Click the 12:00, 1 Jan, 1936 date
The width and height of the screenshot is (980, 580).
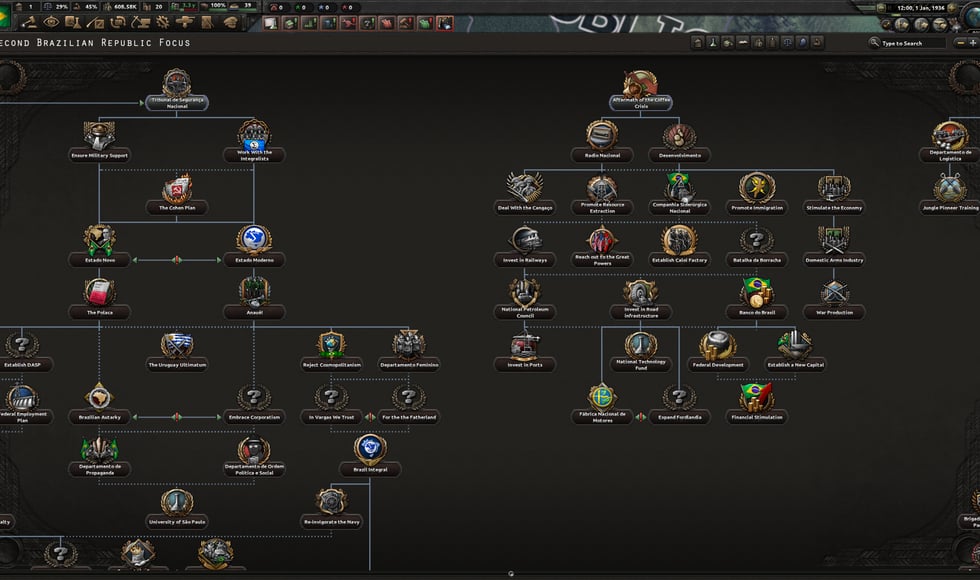tap(921, 8)
